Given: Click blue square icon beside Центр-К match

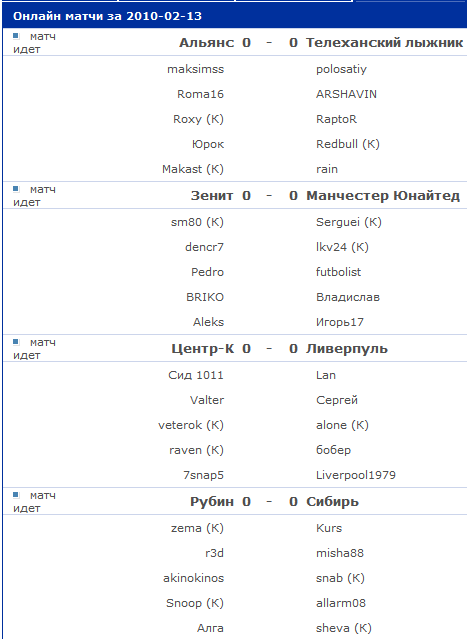Looking at the screenshot, I should click(x=16, y=342).
